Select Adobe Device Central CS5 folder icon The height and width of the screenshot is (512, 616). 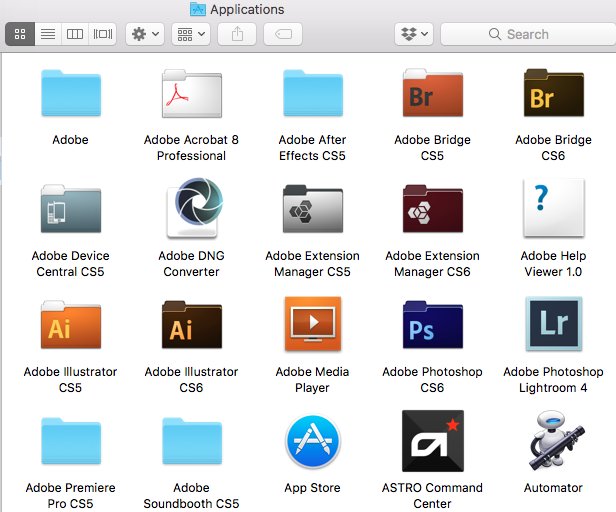[71, 209]
